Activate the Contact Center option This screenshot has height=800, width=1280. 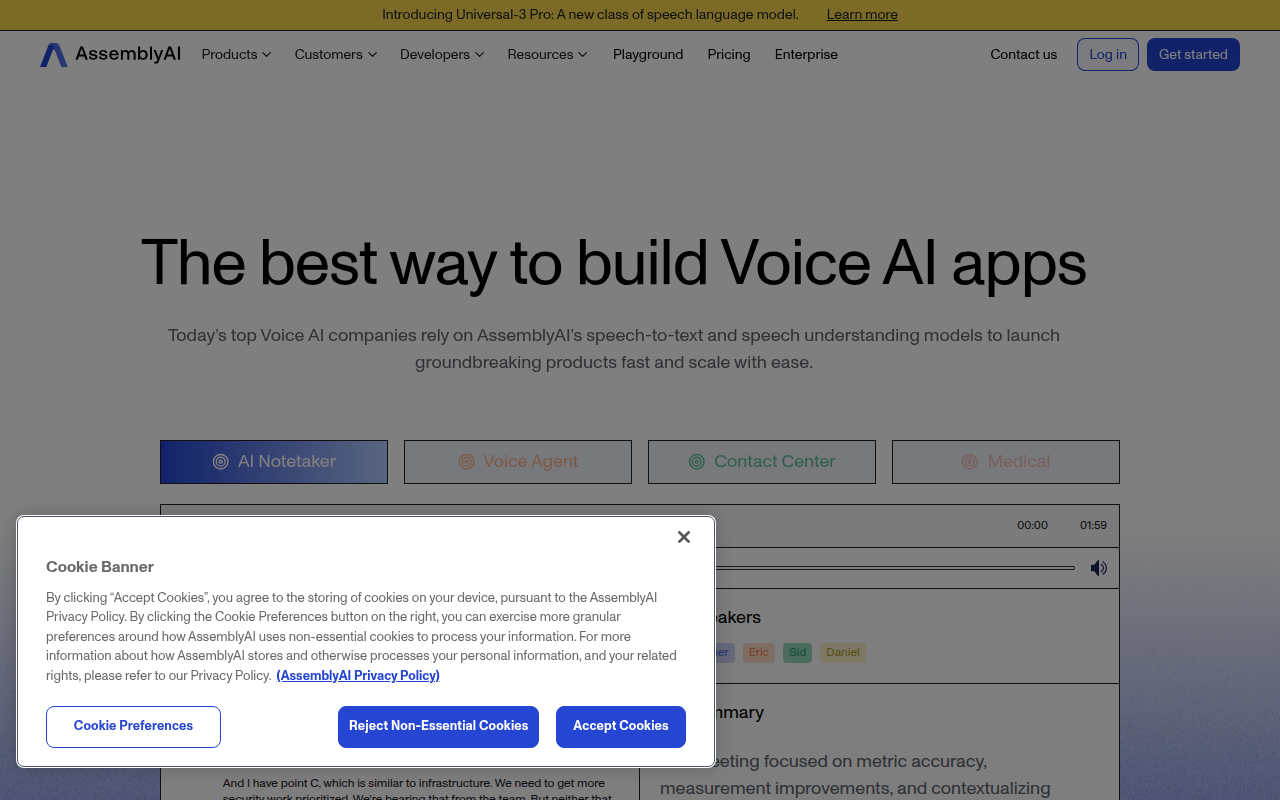click(x=762, y=461)
